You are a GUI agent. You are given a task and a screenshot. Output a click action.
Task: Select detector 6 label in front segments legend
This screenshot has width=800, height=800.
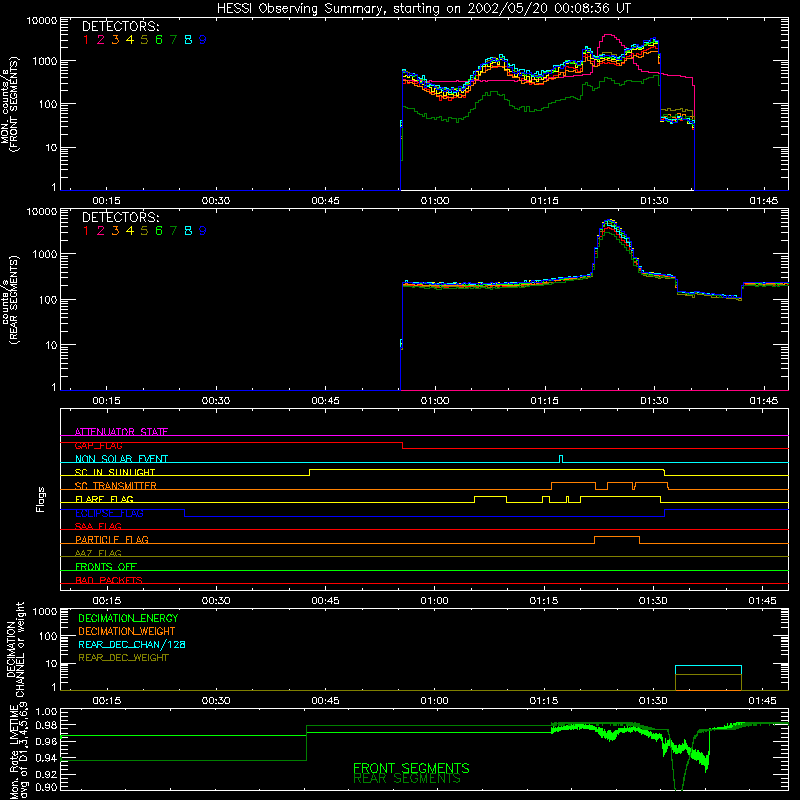[x=159, y=39]
